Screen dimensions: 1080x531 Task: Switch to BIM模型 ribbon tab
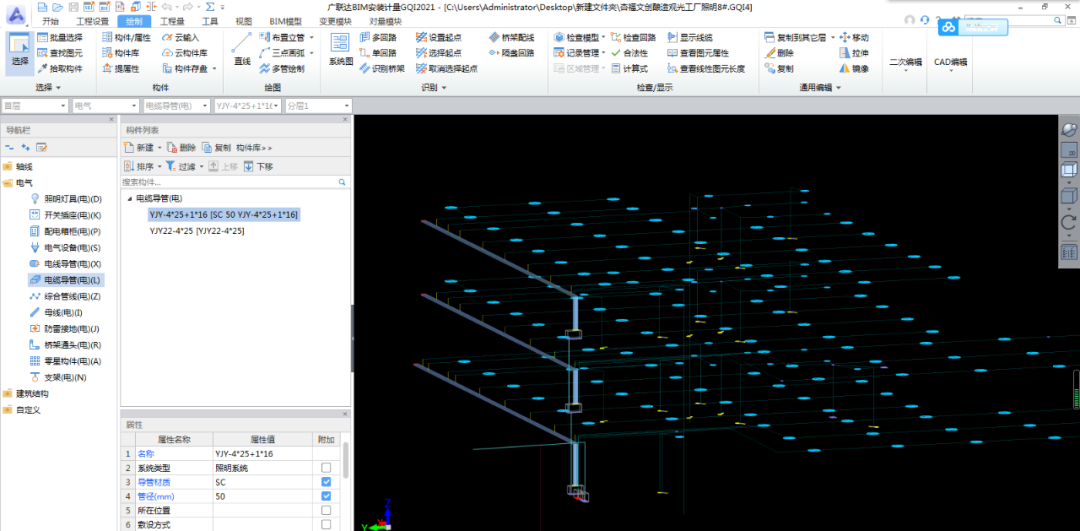pyautogui.click(x=287, y=21)
